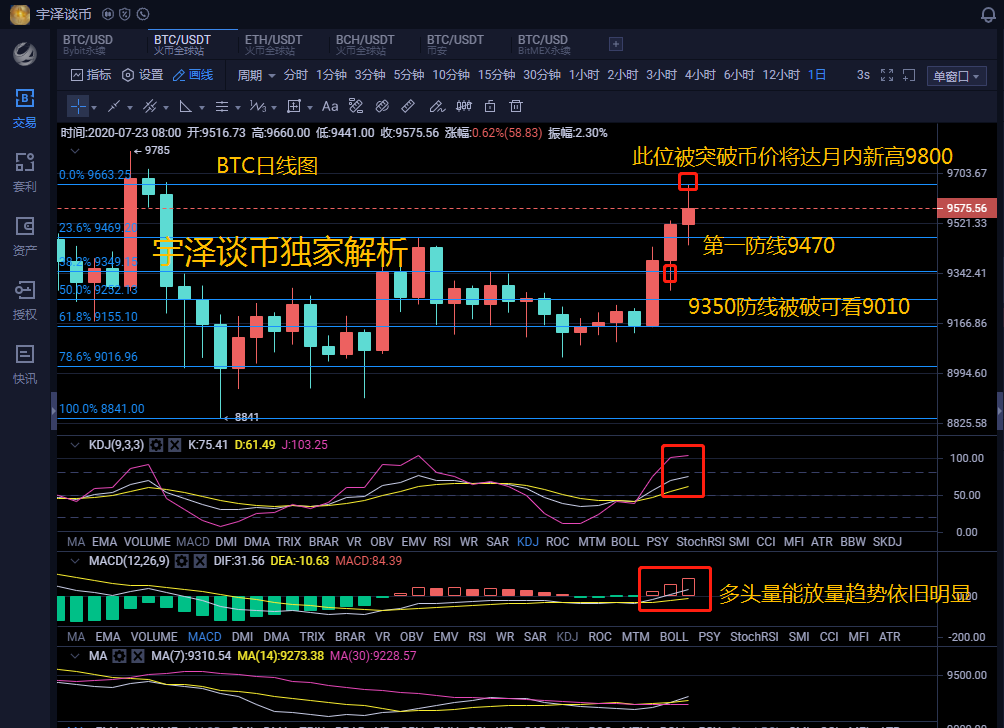Select the crosshair cursor tool

tap(78, 106)
